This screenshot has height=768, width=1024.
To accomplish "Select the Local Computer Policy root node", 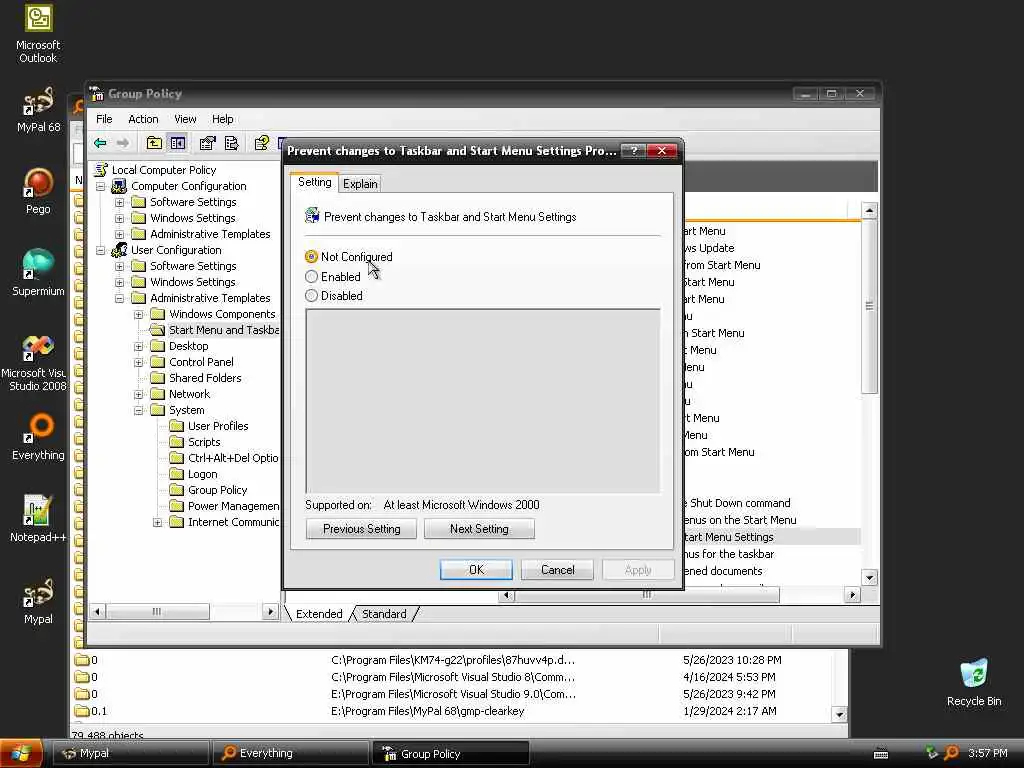I will click(163, 170).
